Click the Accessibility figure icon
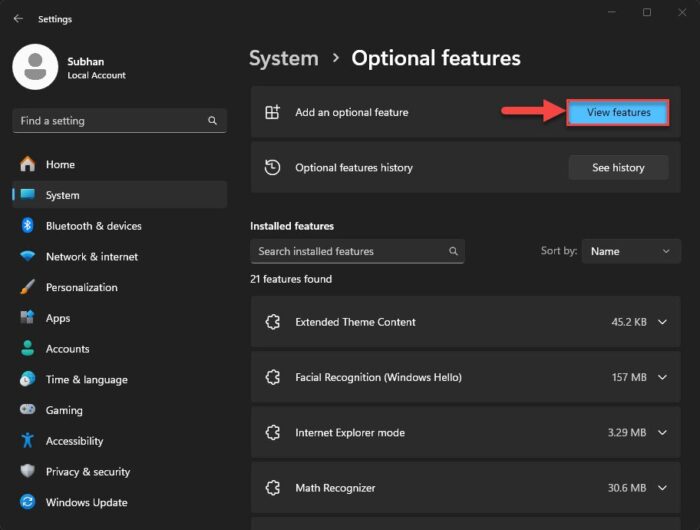Viewport: 700px width, 530px height. coord(28,440)
